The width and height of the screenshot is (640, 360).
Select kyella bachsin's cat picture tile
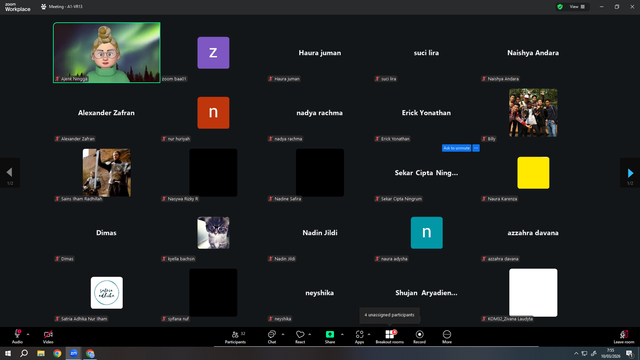[213, 233]
